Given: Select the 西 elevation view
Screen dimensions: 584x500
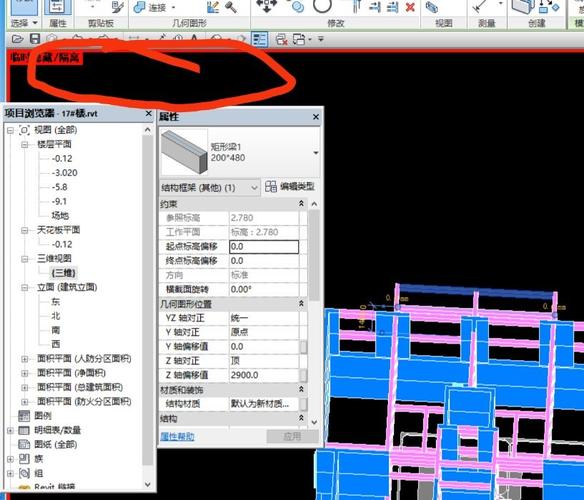Looking at the screenshot, I should coord(55,344).
